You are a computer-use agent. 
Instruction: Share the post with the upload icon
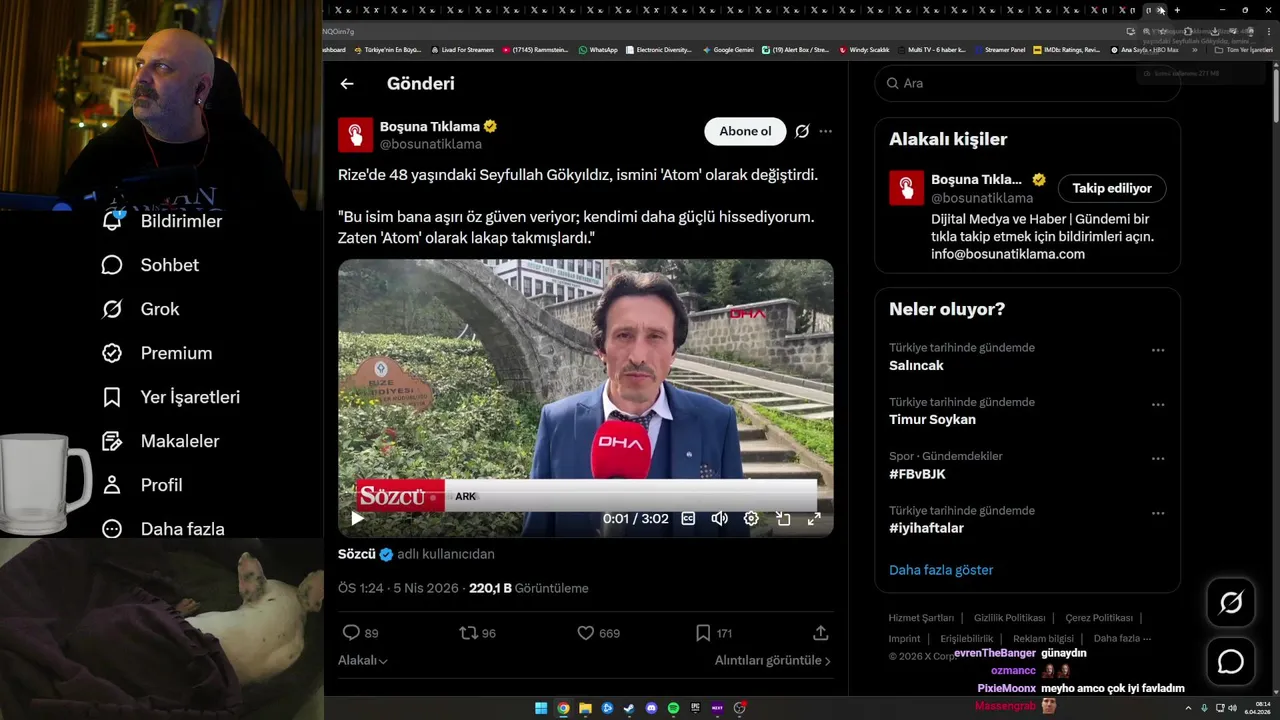pos(821,633)
